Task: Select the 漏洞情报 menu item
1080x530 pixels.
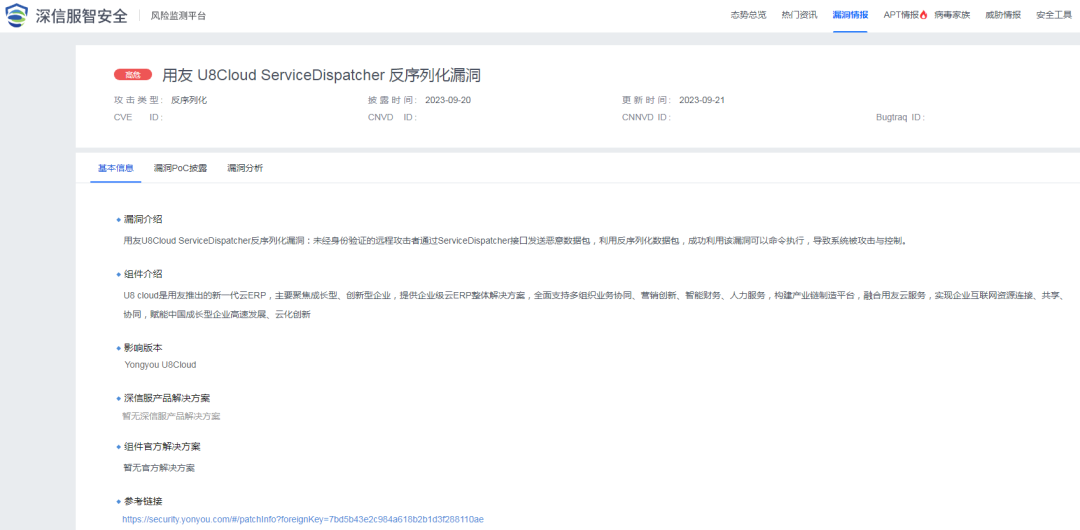Action: [x=850, y=15]
